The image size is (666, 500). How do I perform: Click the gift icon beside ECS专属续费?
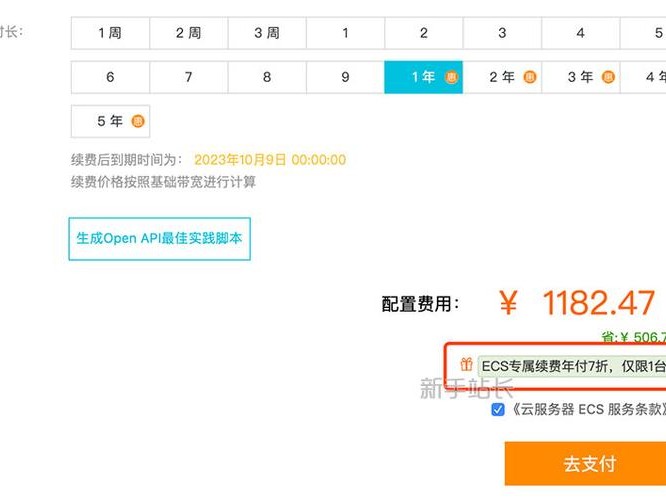click(466, 364)
